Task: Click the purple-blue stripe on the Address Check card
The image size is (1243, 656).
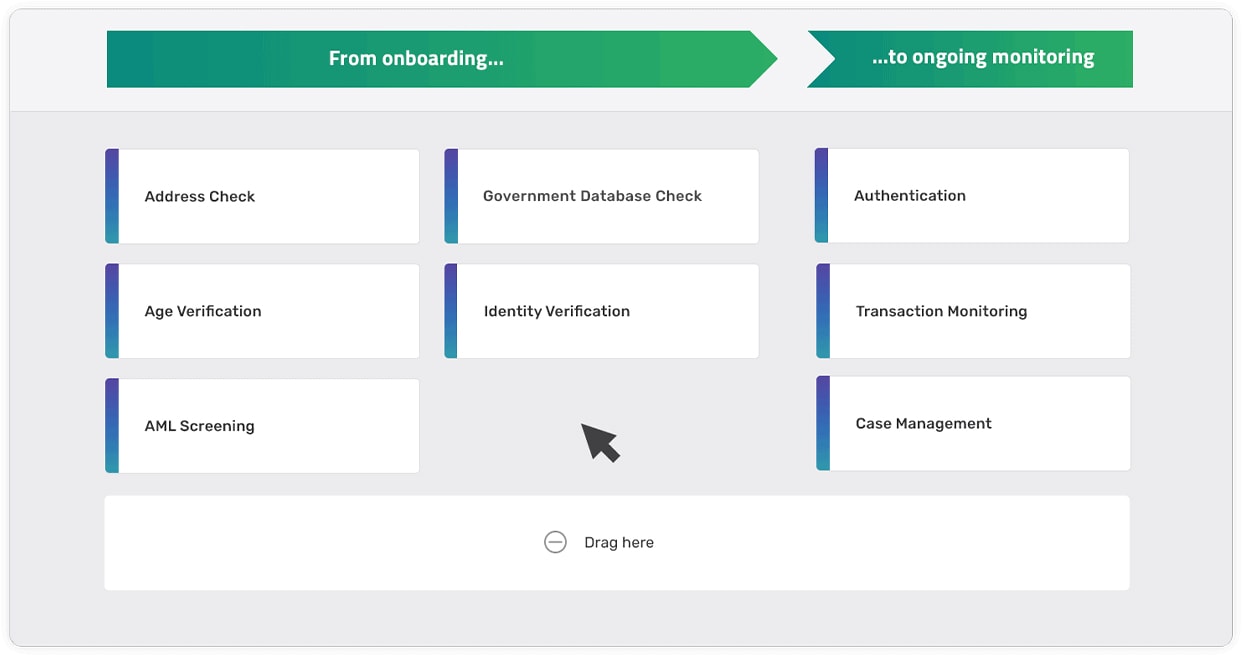Action: point(112,196)
